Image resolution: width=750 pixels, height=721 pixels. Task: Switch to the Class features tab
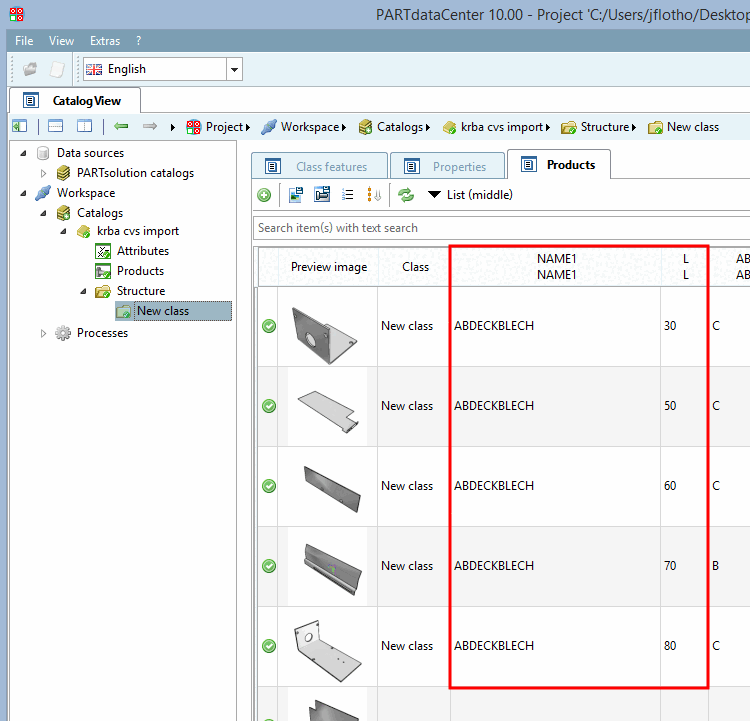320,166
